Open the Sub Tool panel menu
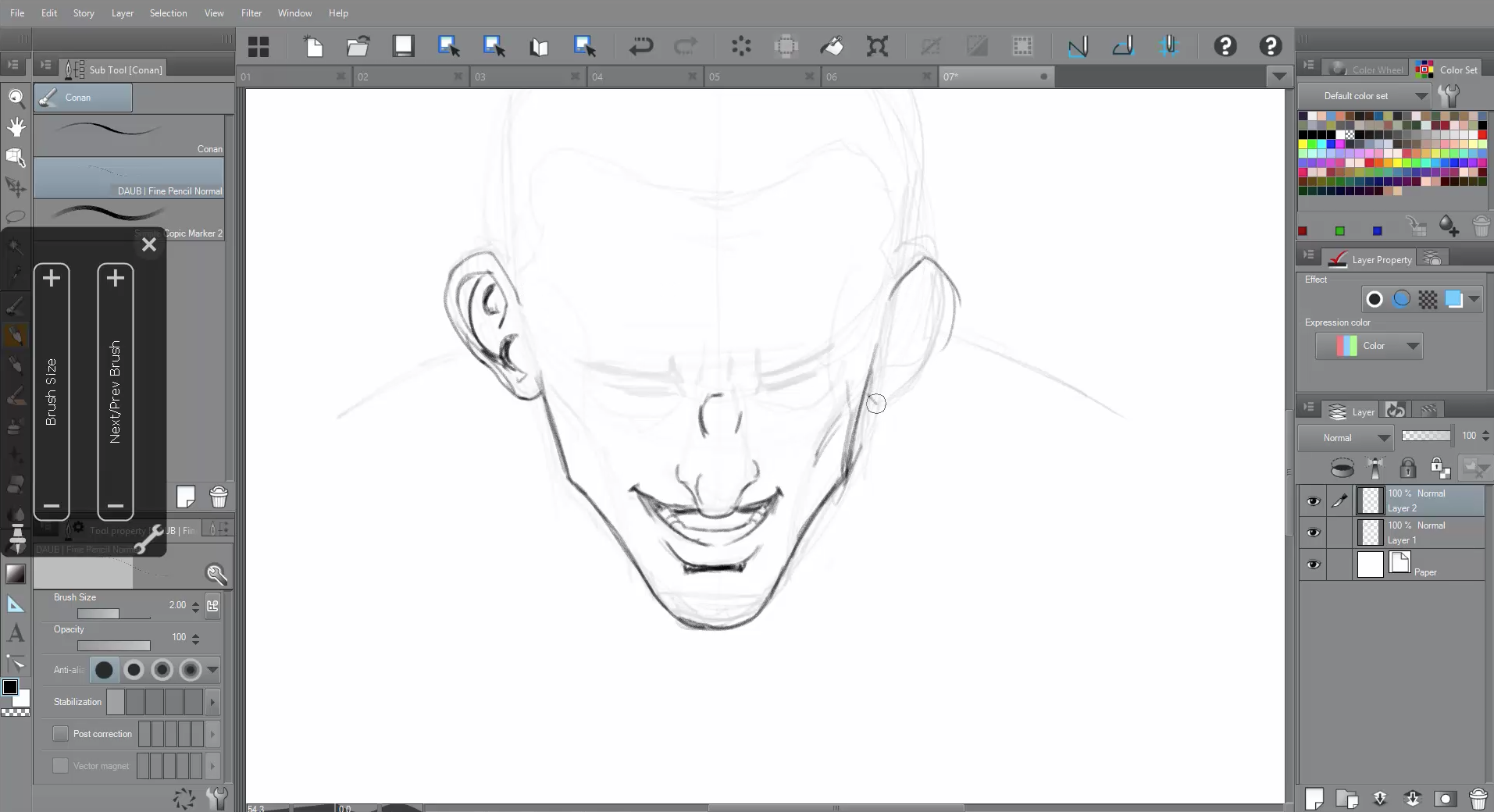The height and width of the screenshot is (812, 1494). pos(46,66)
